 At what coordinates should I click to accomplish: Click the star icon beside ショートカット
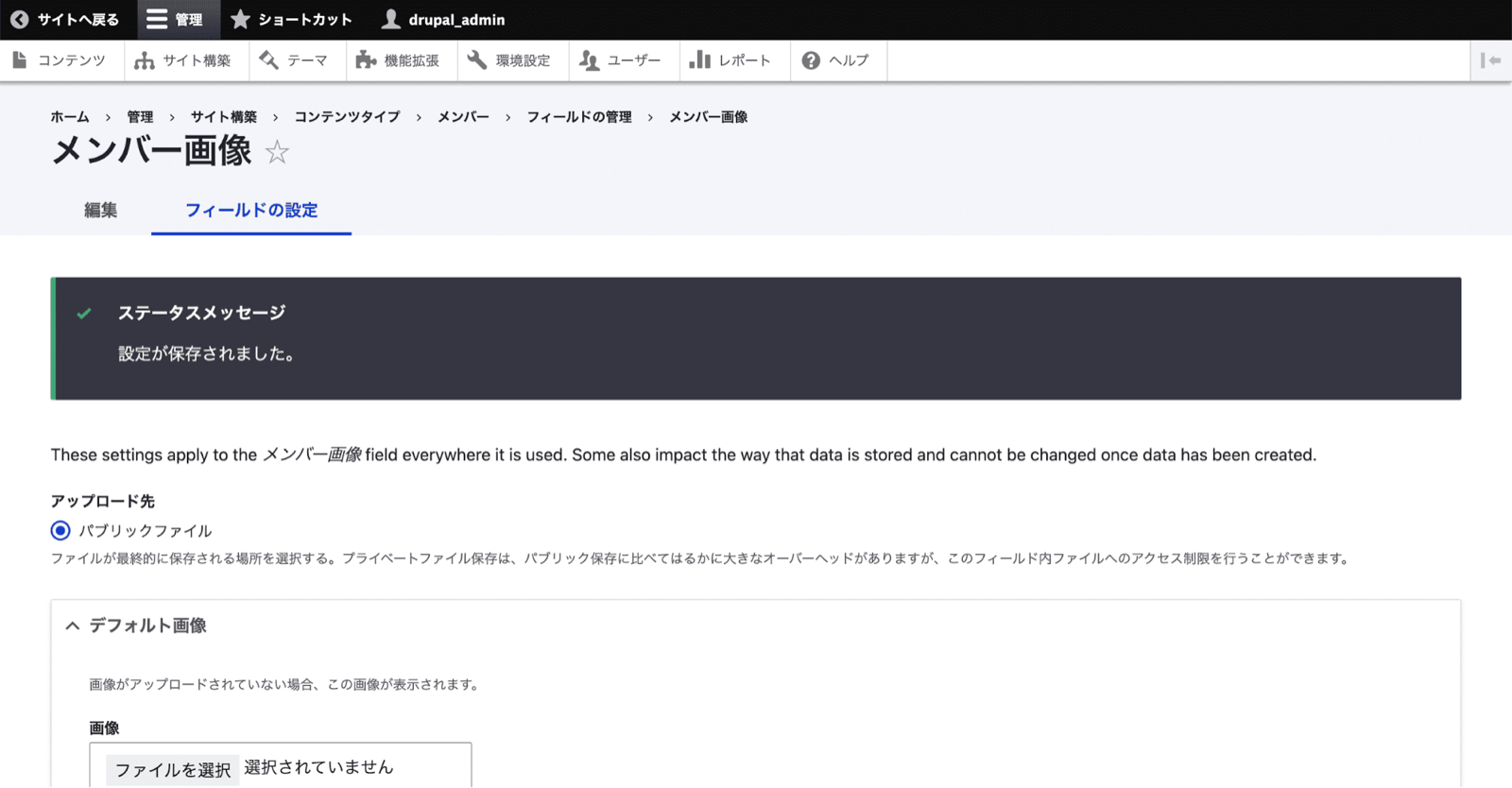tap(241, 20)
